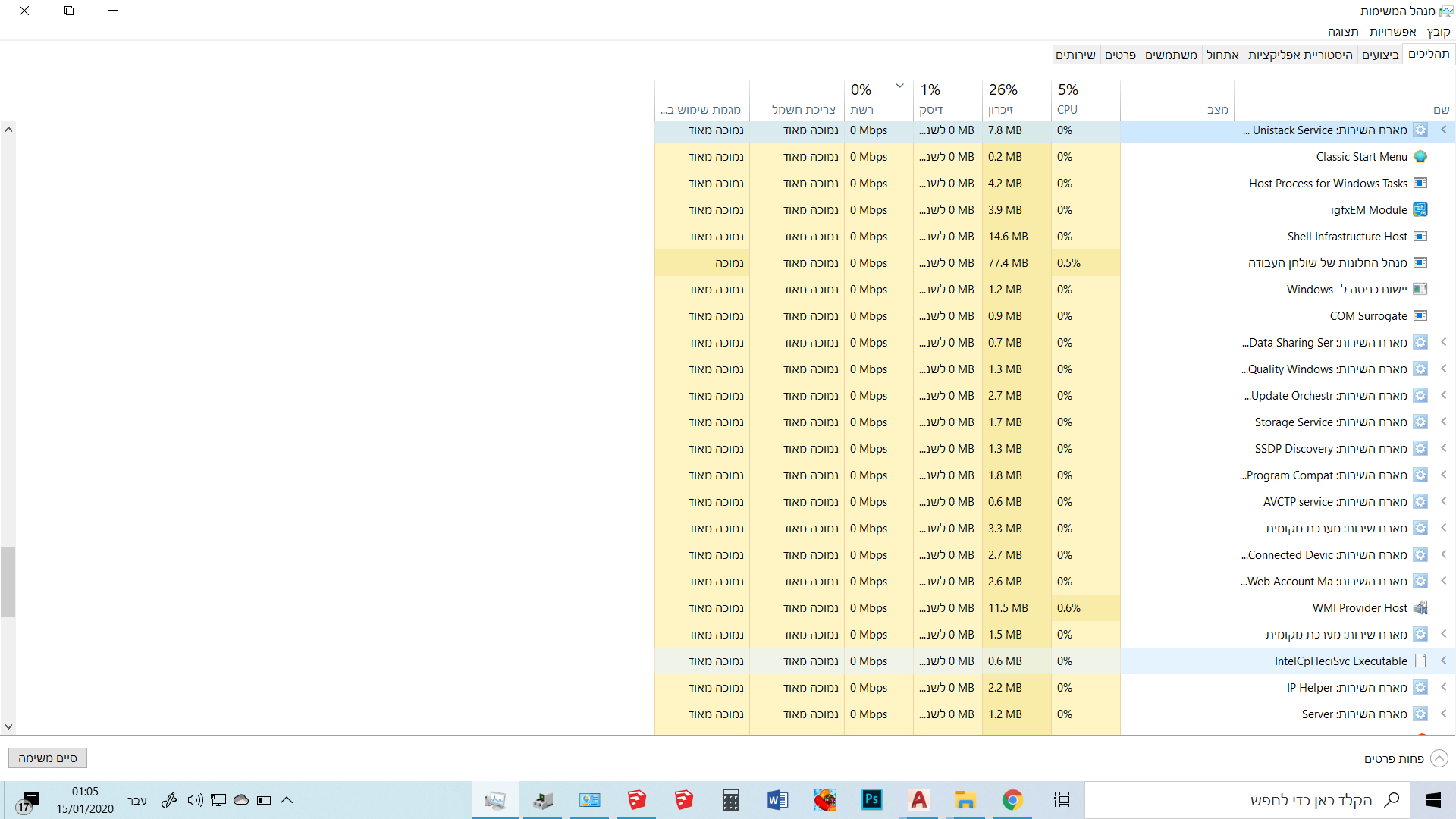The height and width of the screenshot is (819, 1456).
Task: Show hidden tray icons chevron
Action: (x=287, y=800)
